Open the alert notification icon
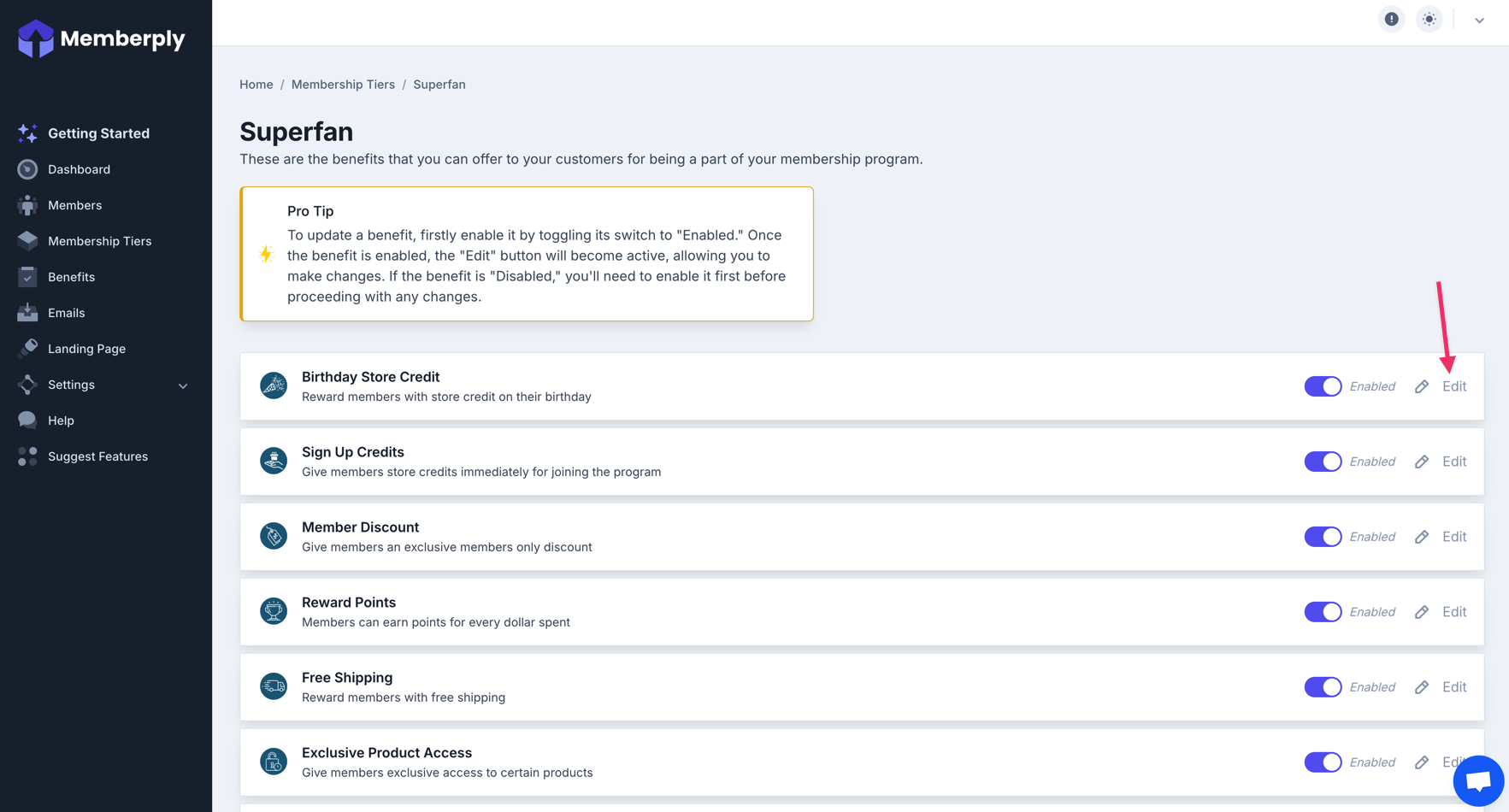The width and height of the screenshot is (1509, 812). pos(1391,19)
